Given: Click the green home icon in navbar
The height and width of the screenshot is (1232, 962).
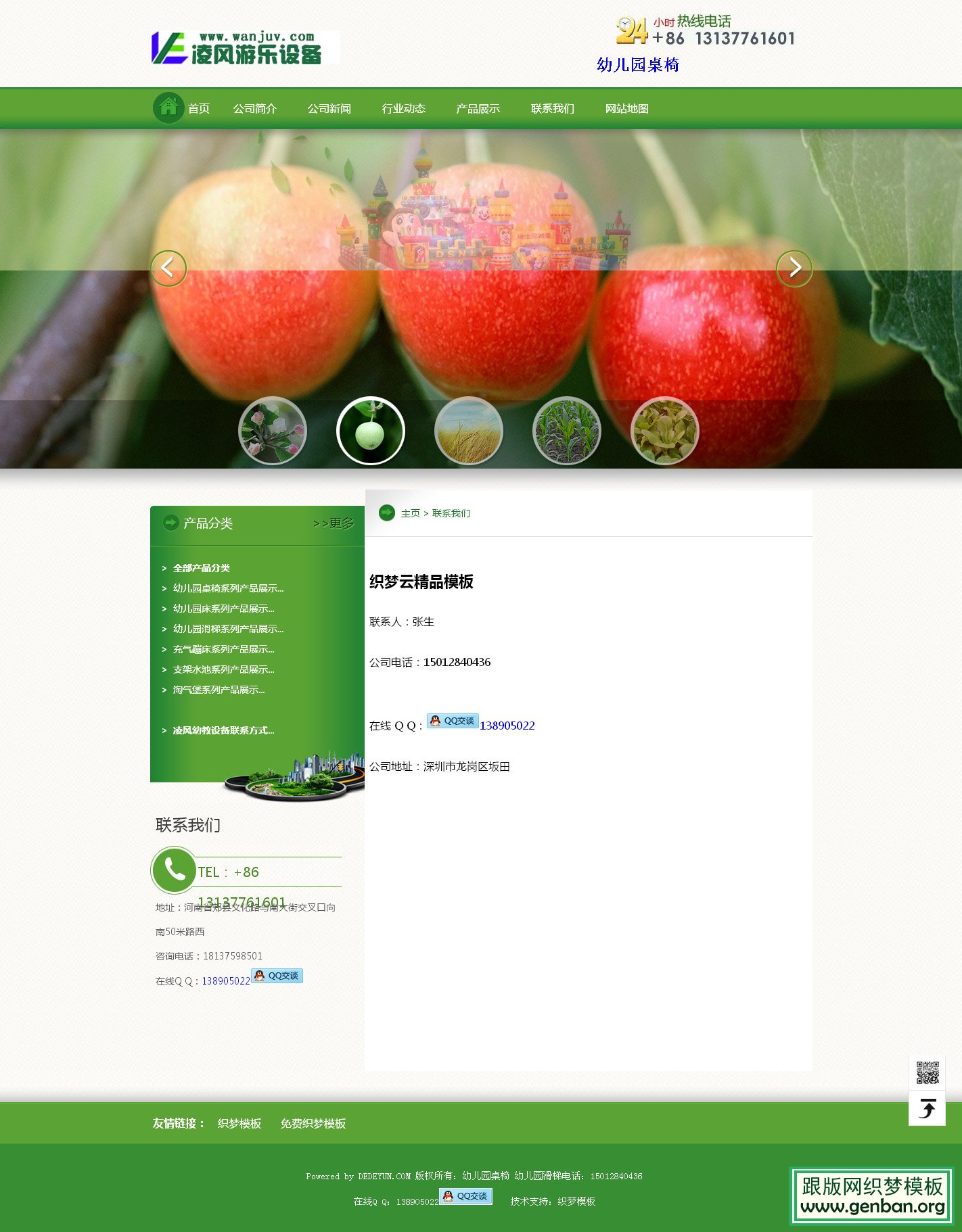Looking at the screenshot, I should coord(168,108).
